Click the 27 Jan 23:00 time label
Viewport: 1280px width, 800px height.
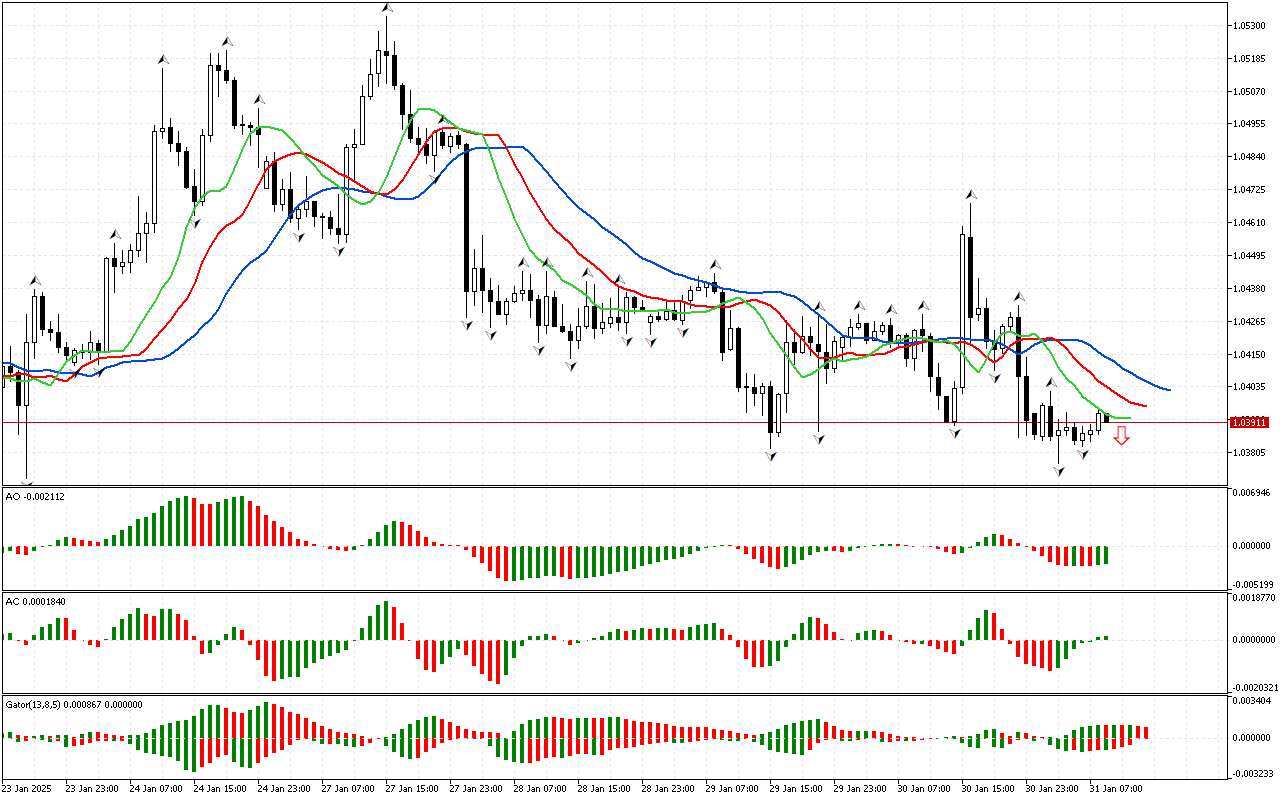coord(476,788)
